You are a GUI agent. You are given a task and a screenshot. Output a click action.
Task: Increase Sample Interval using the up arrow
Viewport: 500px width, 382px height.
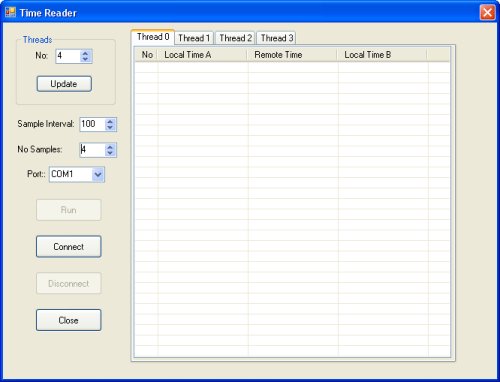click(x=110, y=121)
